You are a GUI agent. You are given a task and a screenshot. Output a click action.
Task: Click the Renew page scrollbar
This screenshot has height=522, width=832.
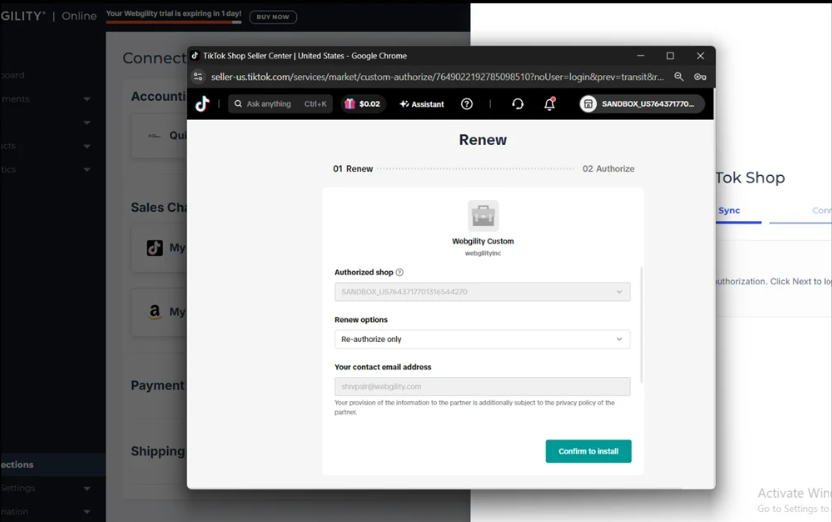[642, 325]
